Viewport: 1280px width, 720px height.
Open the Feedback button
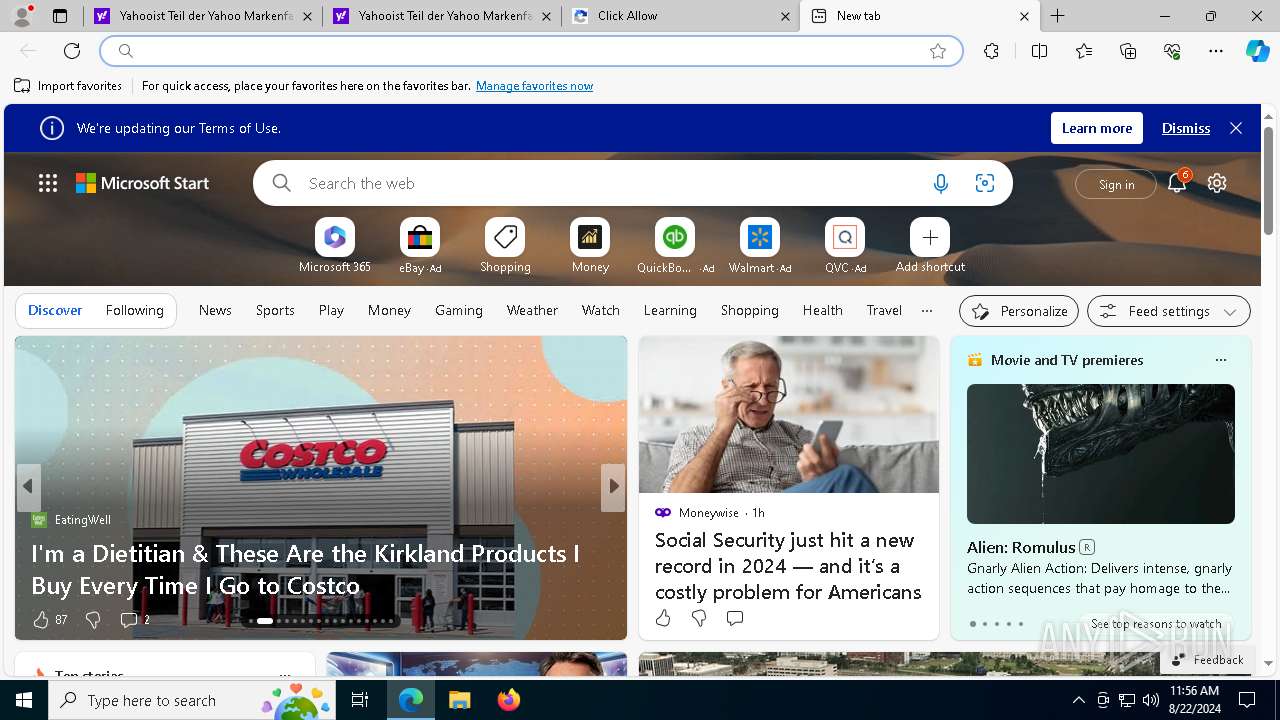pos(1208,659)
